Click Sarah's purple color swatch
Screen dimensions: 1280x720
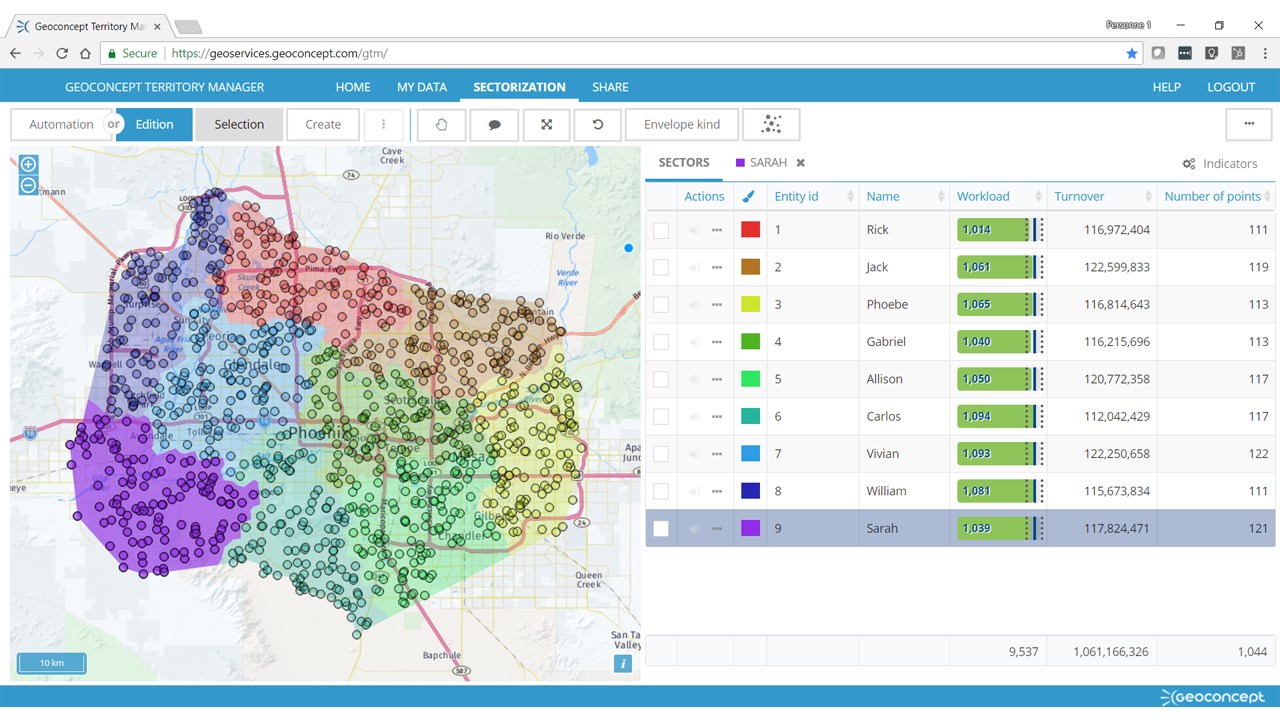(x=750, y=529)
